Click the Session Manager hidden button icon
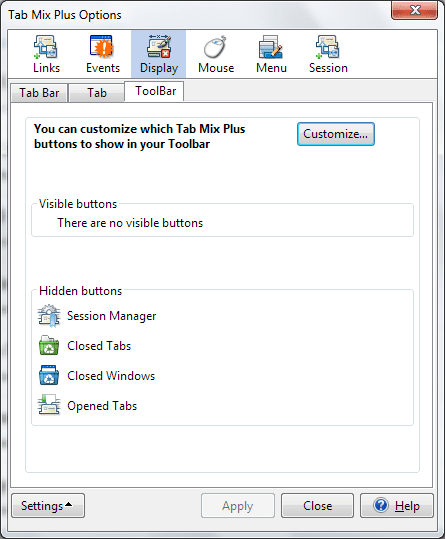Image resolution: width=446 pixels, height=539 pixels. coord(49,316)
